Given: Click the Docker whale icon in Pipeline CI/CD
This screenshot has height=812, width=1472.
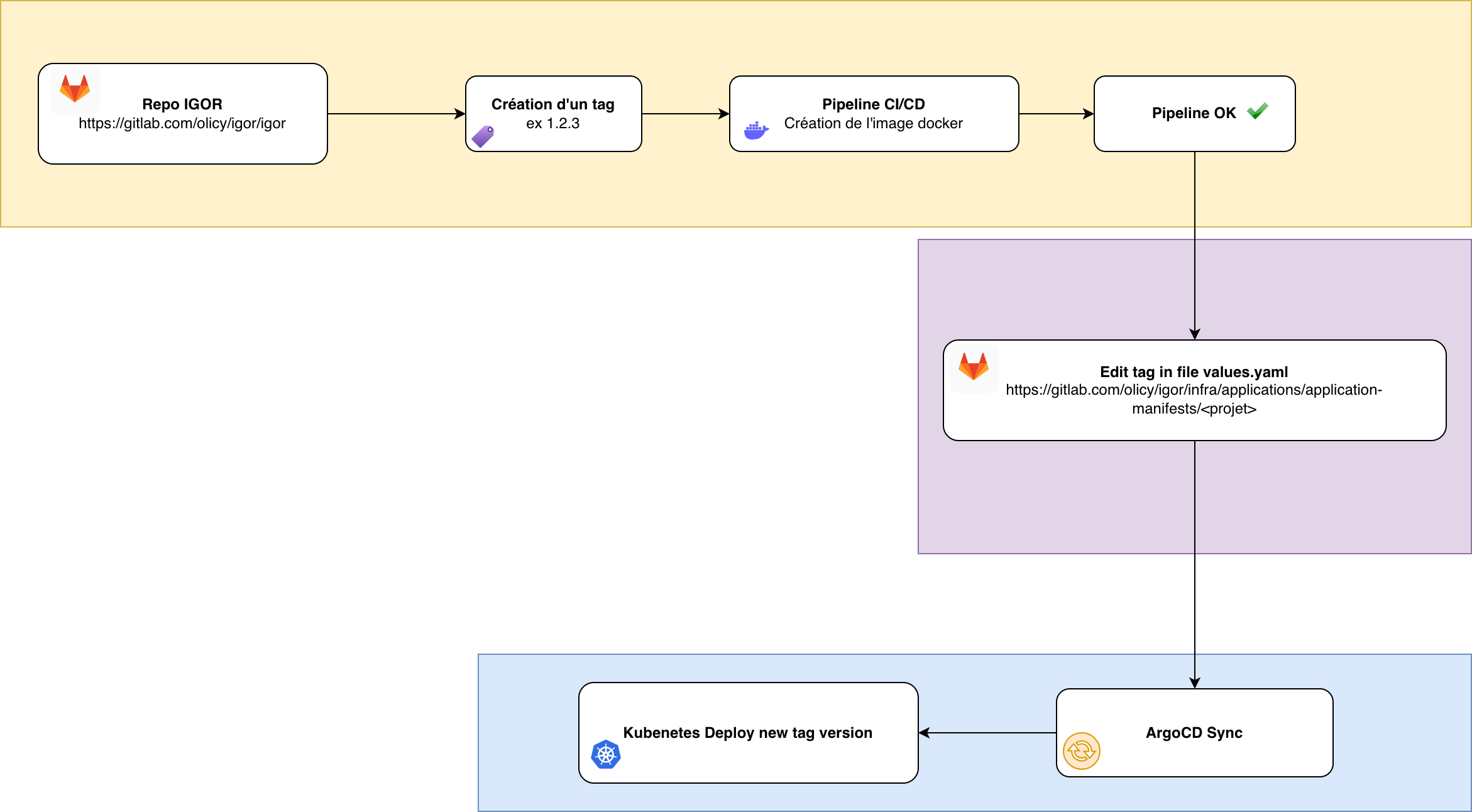Looking at the screenshot, I should tap(757, 129).
